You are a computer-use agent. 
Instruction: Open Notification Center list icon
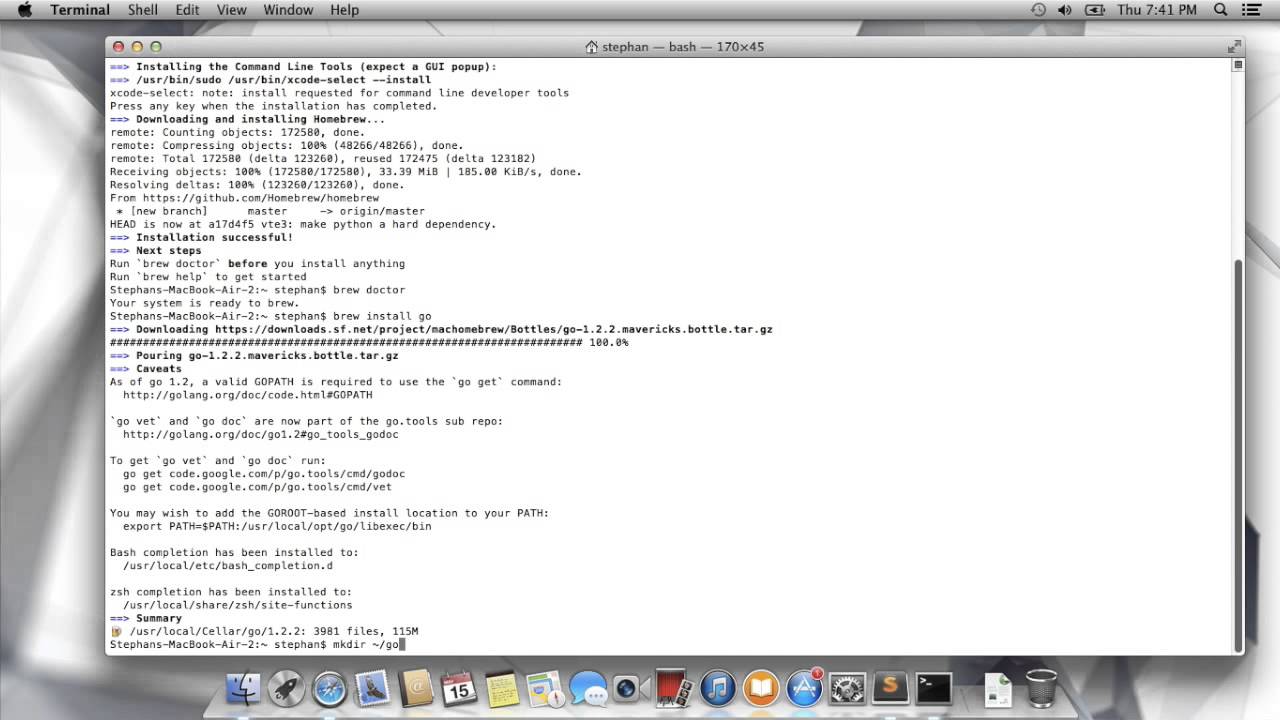point(1251,10)
